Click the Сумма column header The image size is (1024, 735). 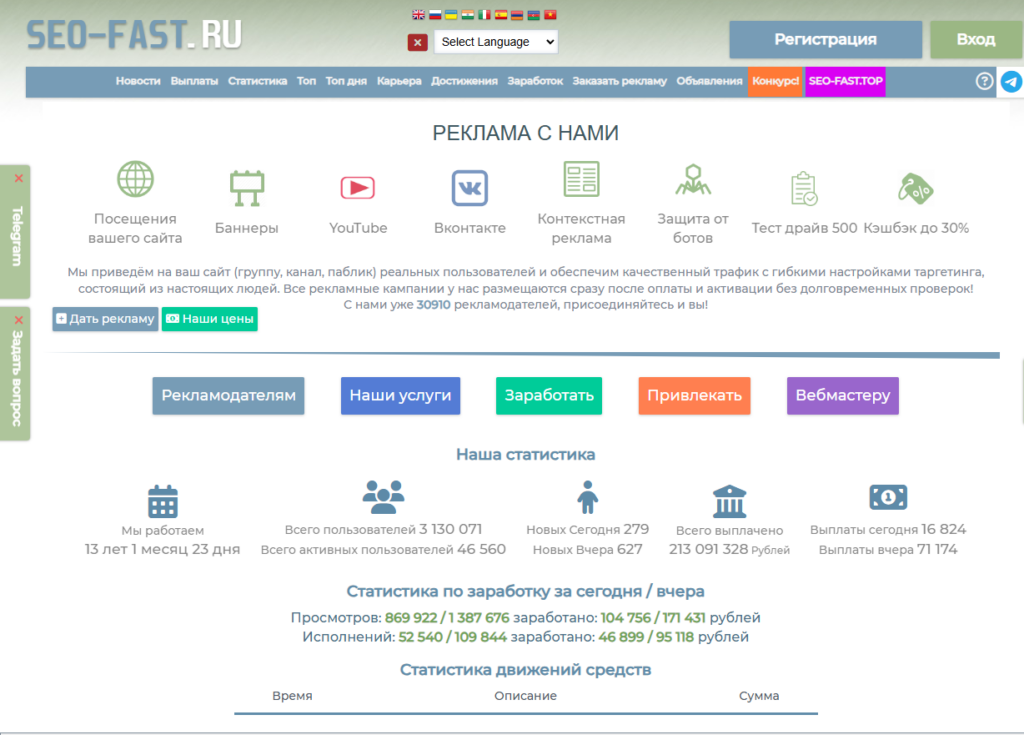click(759, 696)
